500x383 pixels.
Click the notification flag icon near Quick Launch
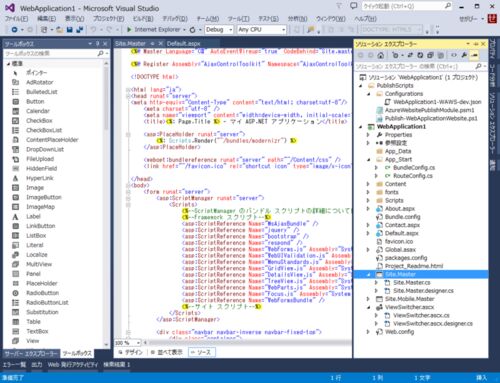339,6
